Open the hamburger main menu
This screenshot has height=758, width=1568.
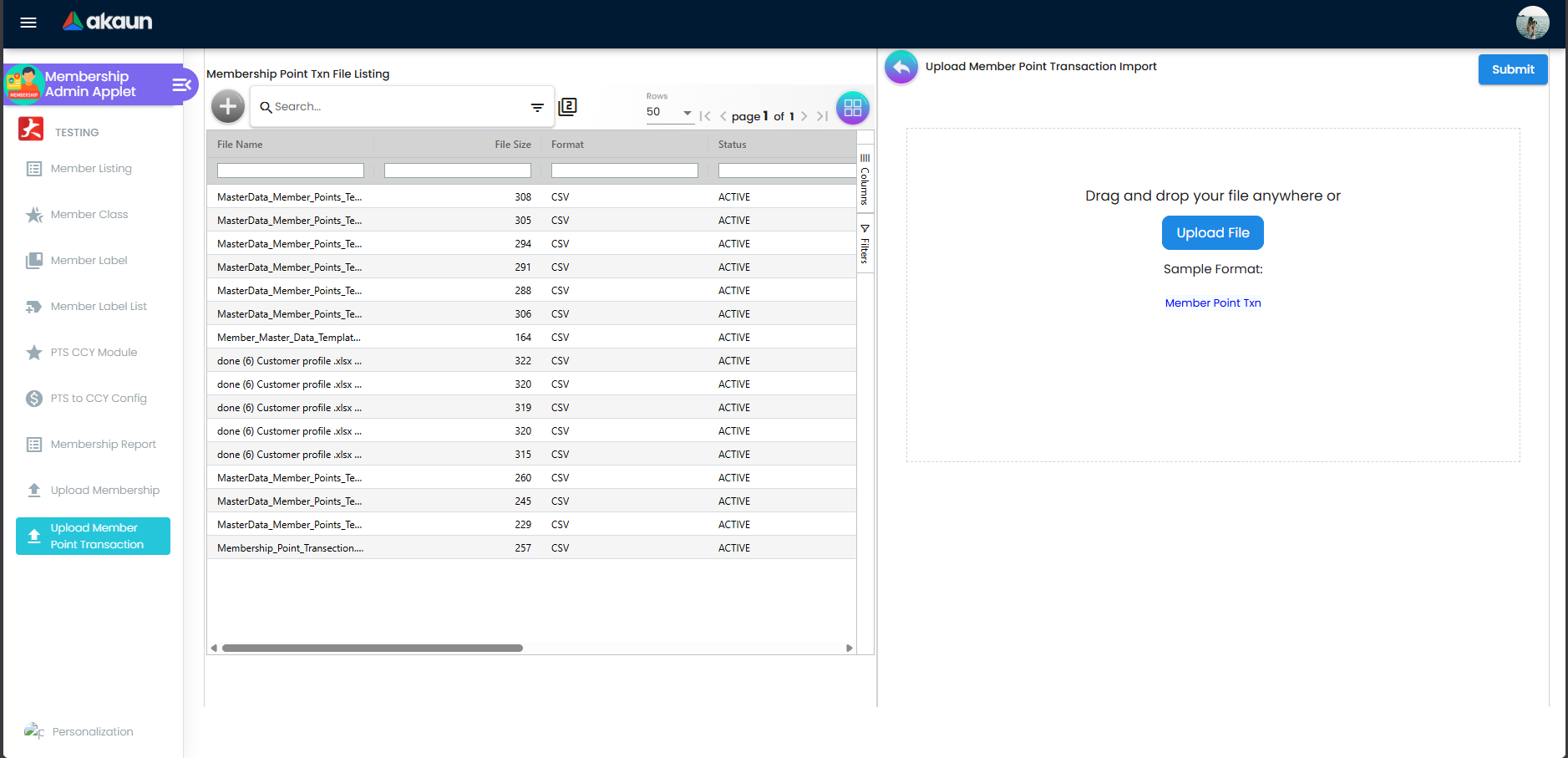pos(28,23)
